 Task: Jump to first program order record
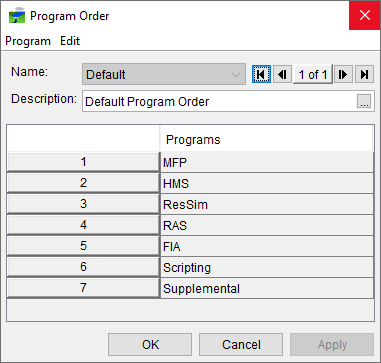point(261,74)
